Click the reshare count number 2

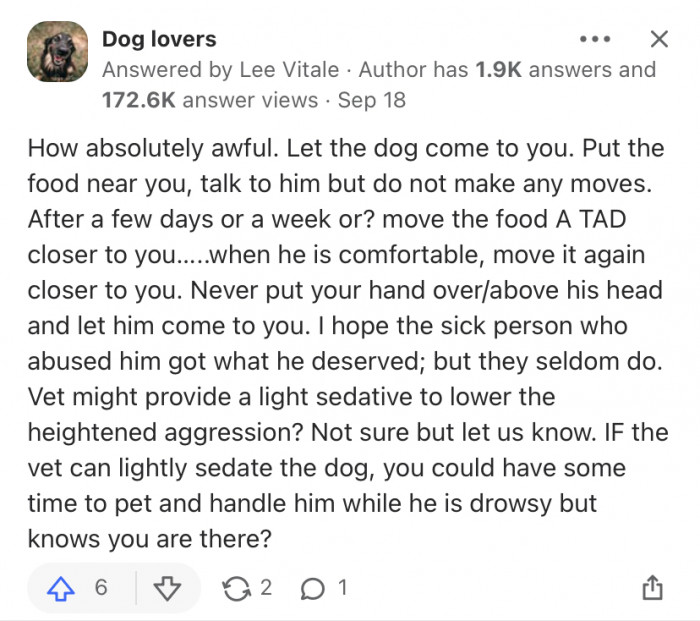pos(265,587)
